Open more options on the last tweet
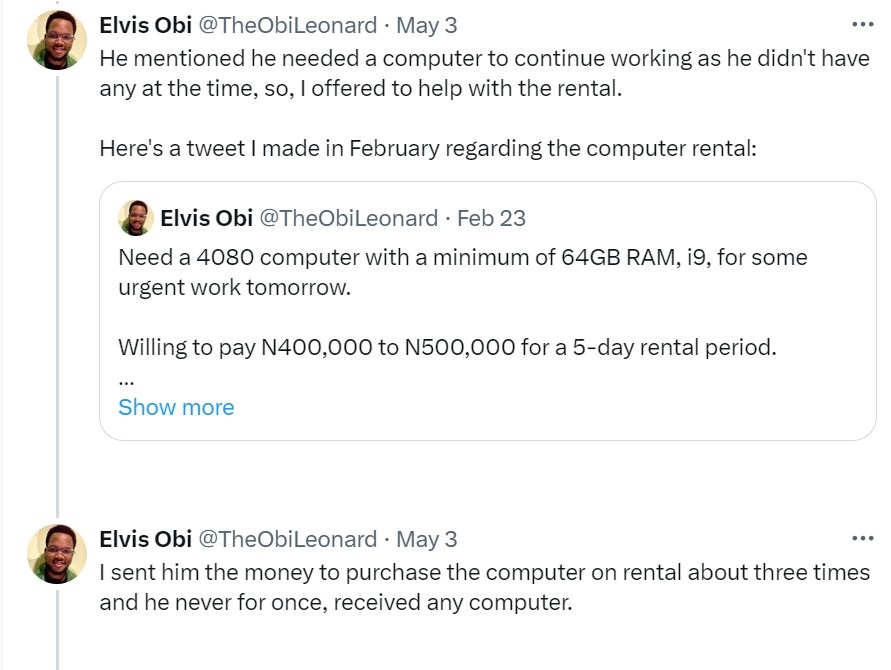This screenshot has width=891, height=670. [x=862, y=538]
